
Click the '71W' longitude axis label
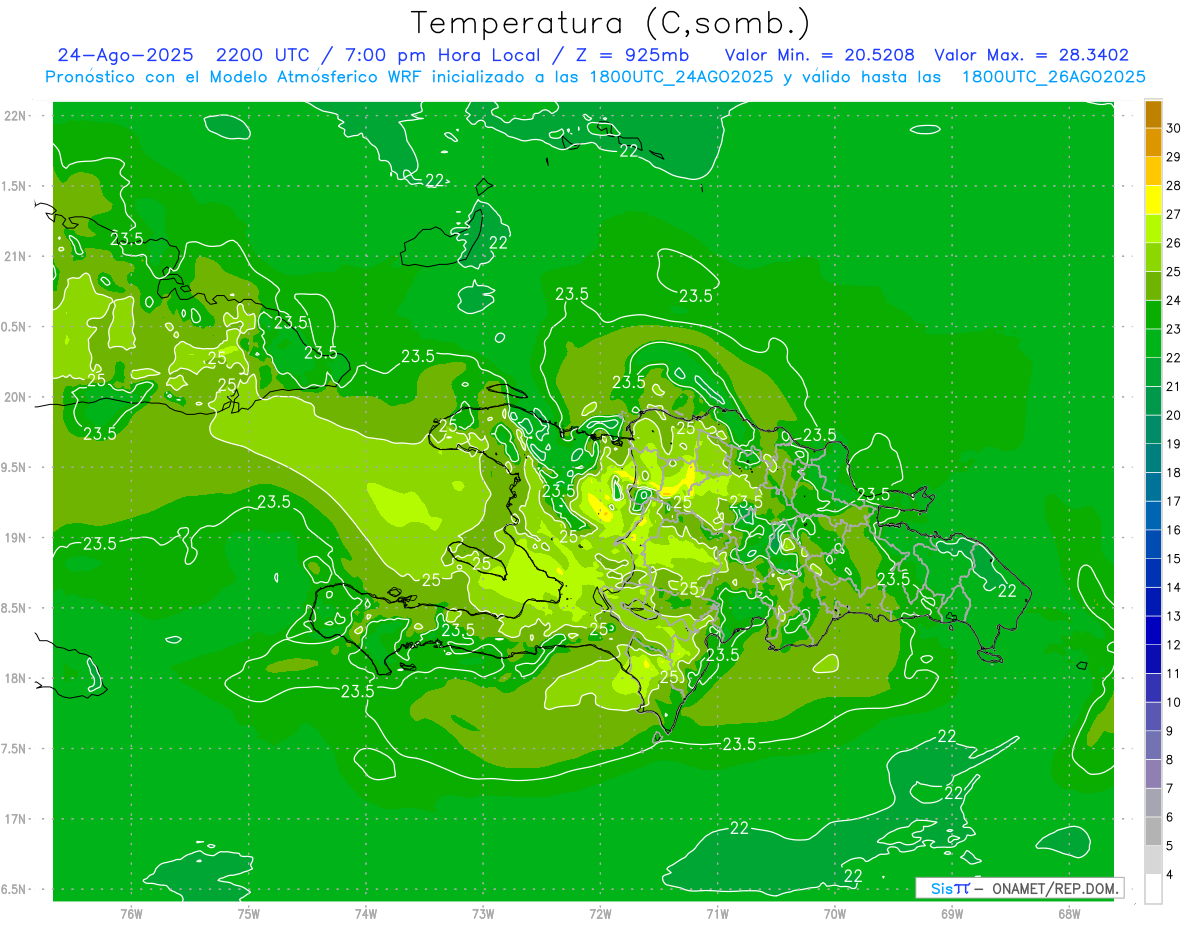coord(717,914)
